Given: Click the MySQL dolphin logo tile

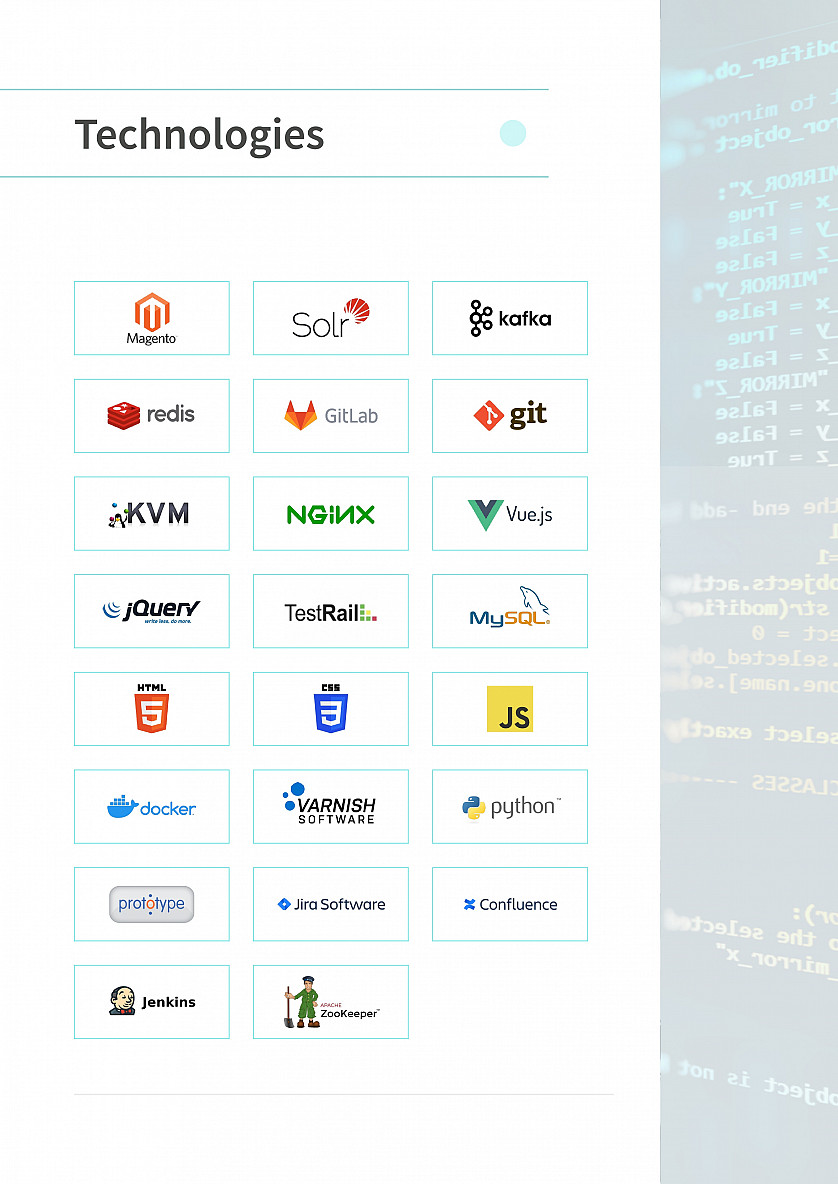Looking at the screenshot, I should click(510, 611).
